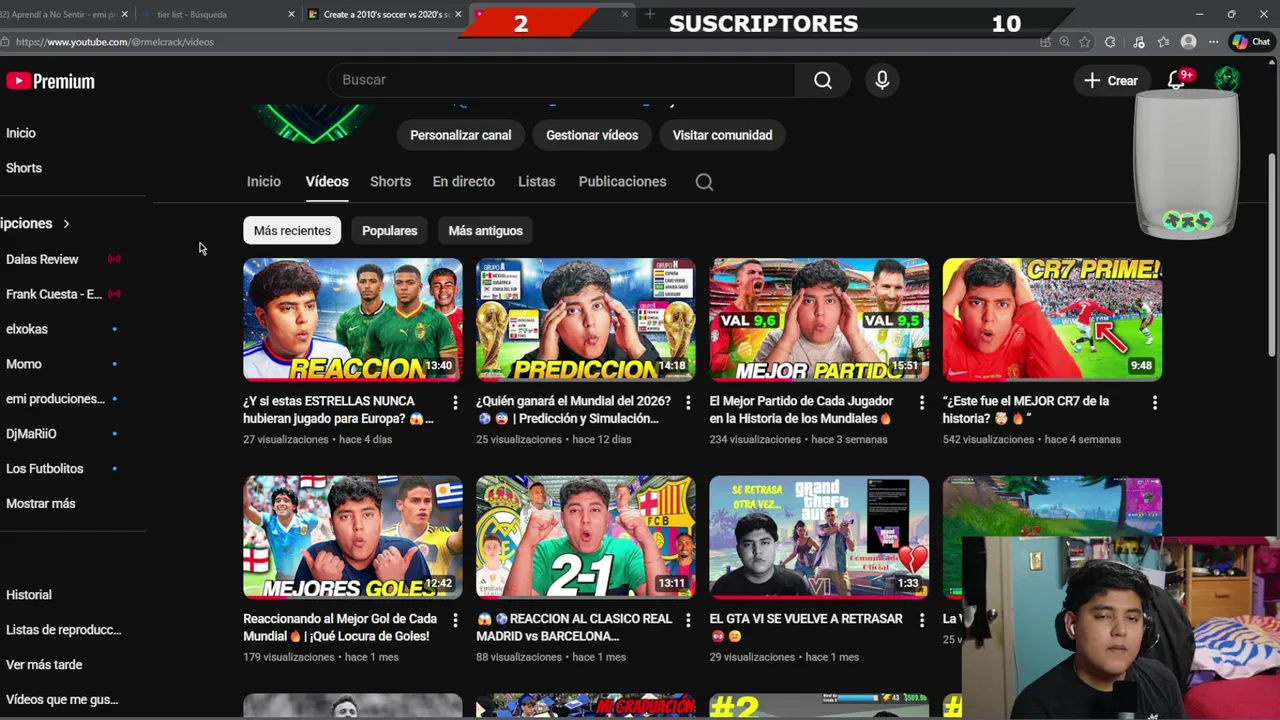Filter videos by Populares

tap(389, 231)
